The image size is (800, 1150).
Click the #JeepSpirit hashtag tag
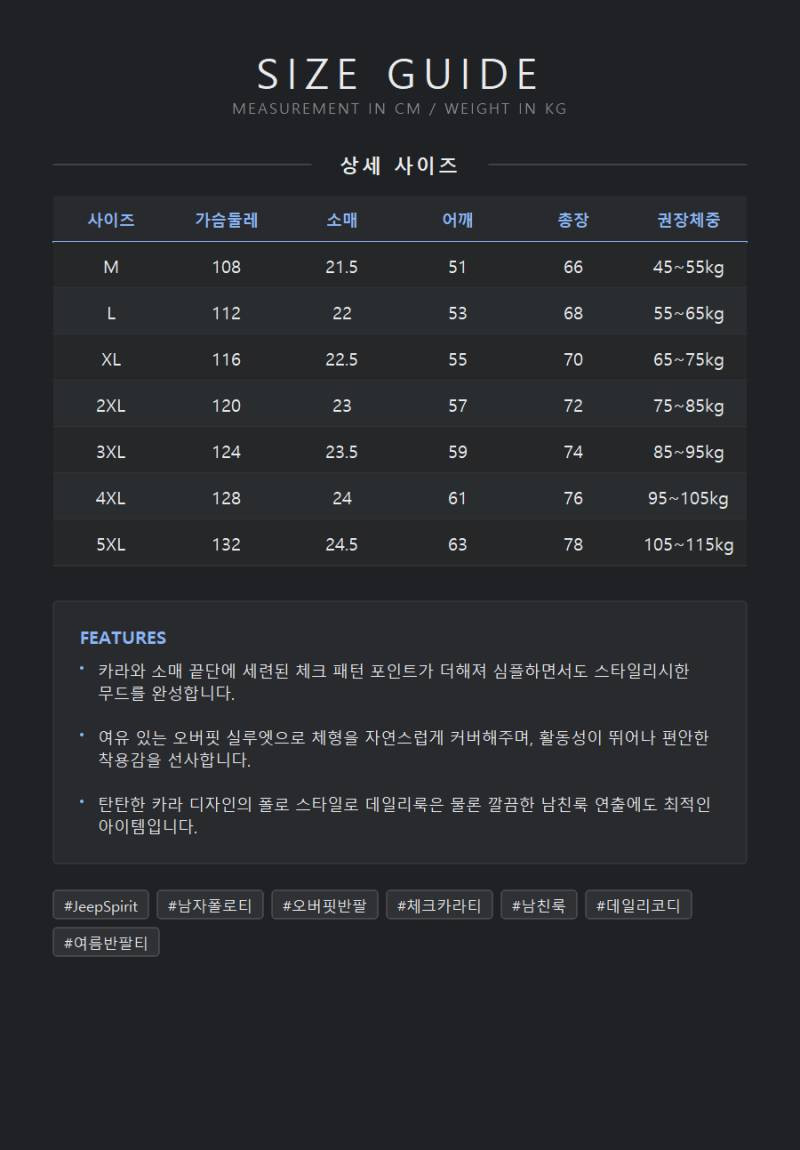[100, 905]
